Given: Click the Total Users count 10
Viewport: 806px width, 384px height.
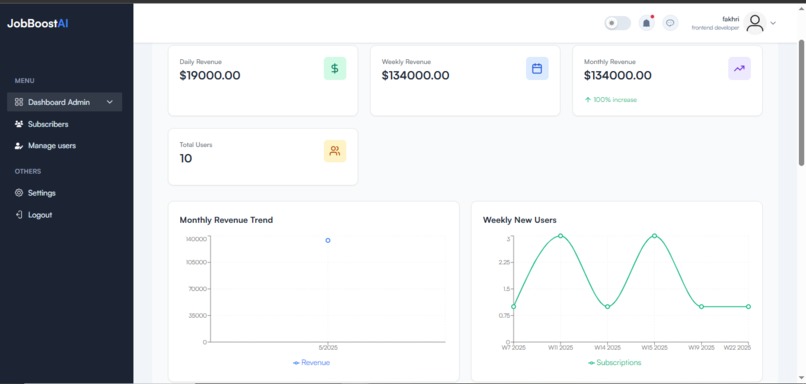Looking at the screenshot, I should (186, 158).
